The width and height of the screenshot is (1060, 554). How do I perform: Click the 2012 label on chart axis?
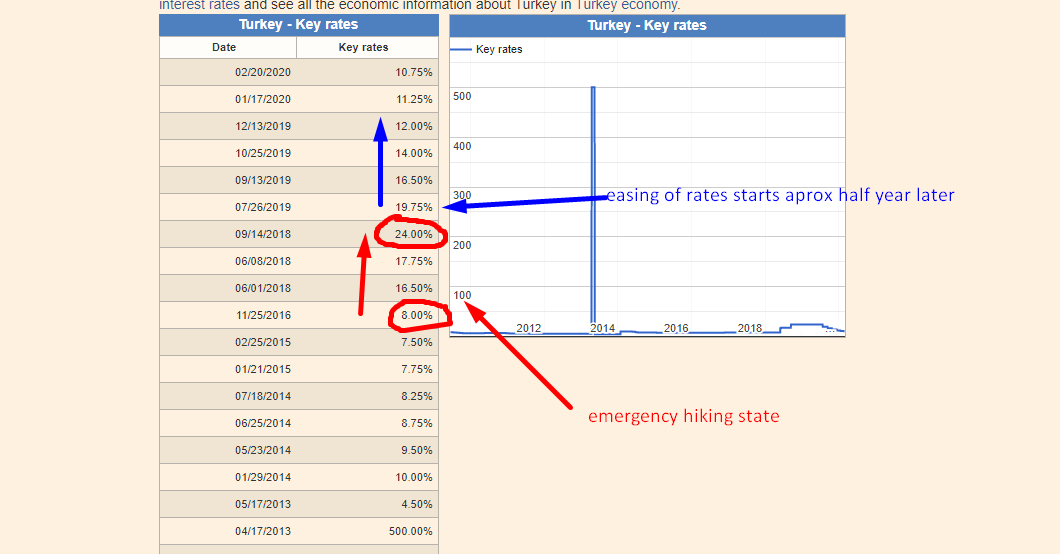click(x=528, y=328)
